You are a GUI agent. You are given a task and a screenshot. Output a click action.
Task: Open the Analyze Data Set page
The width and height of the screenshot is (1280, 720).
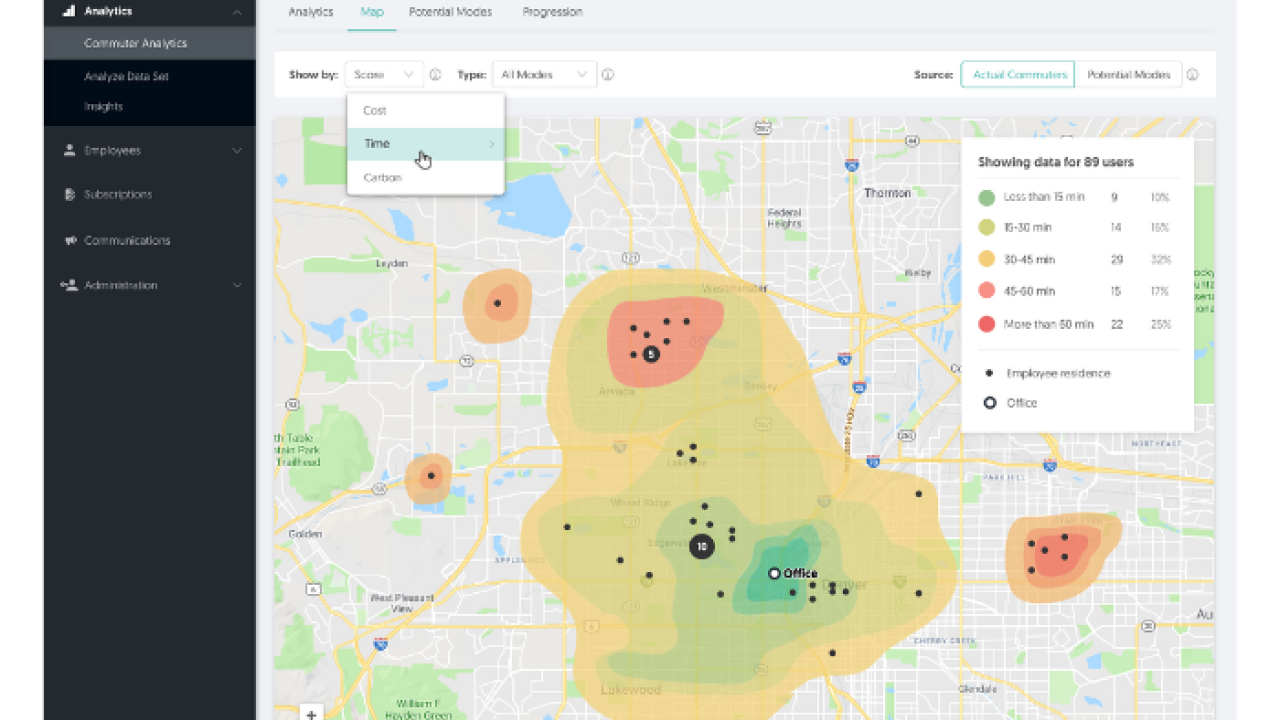tap(124, 75)
